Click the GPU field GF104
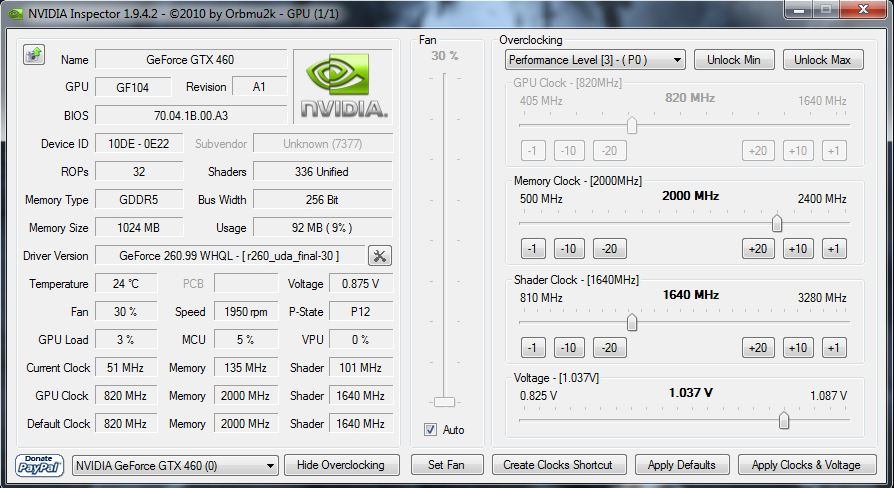Screen dimensions: 894x488 coord(133,87)
